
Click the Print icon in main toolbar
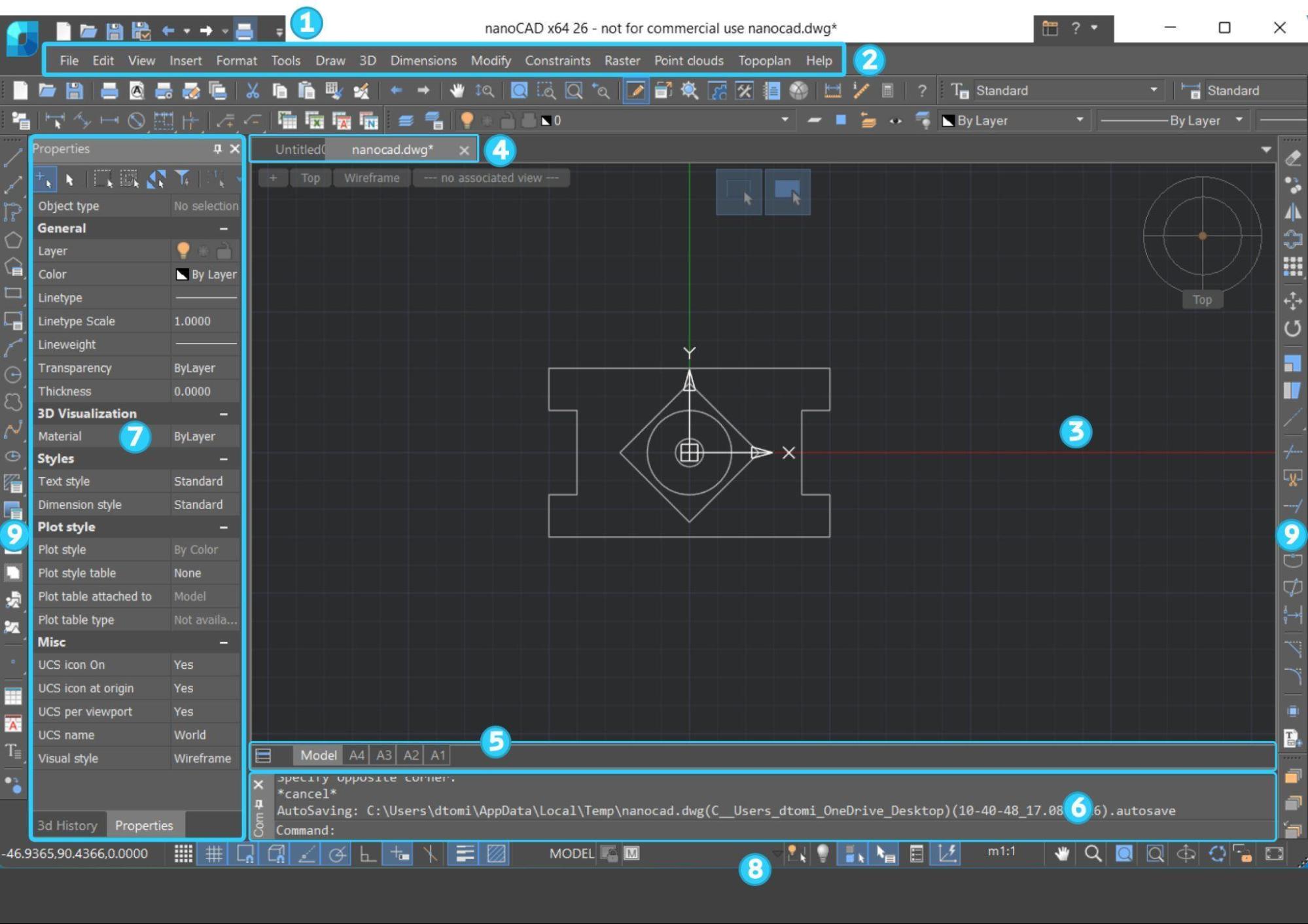click(x=109, y=90)
